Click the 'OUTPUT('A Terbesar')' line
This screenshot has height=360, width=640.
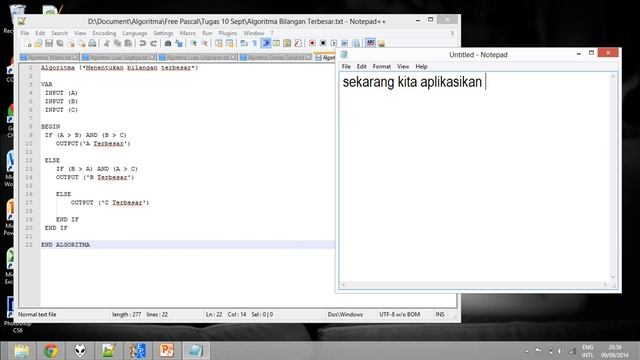coord(93,144)
